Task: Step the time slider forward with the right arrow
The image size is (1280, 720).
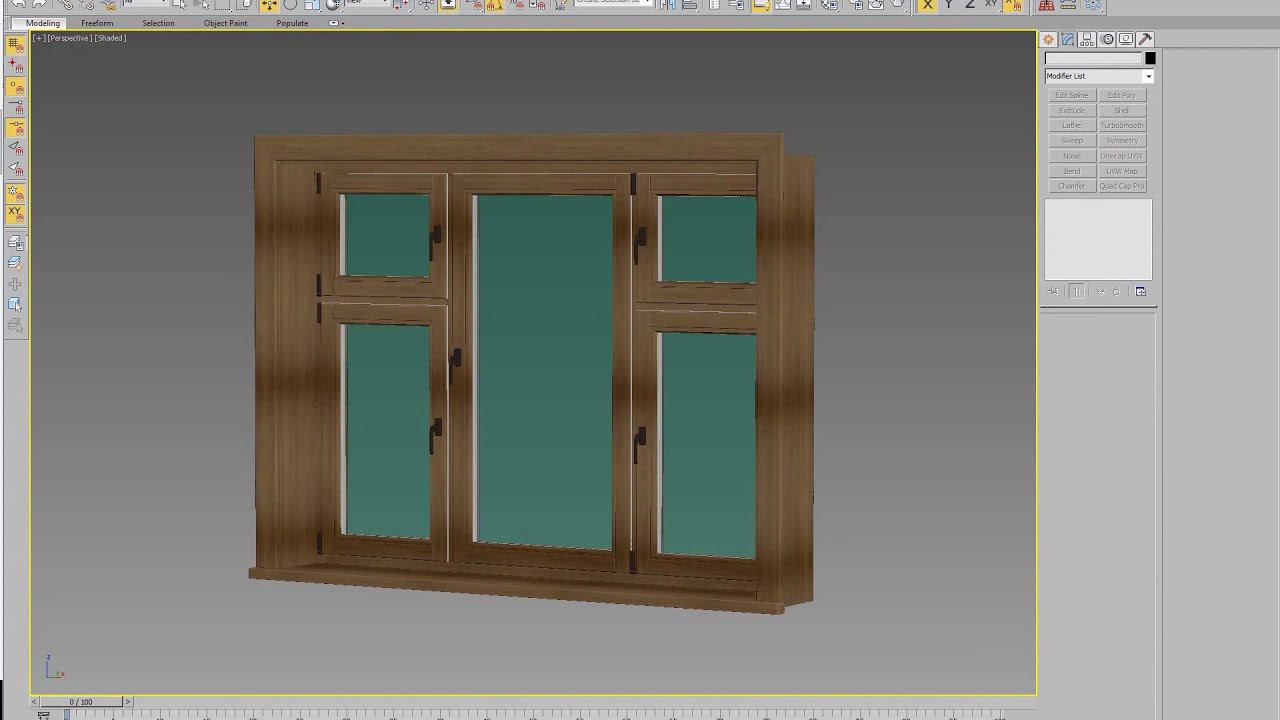Action: pos(127,702)
